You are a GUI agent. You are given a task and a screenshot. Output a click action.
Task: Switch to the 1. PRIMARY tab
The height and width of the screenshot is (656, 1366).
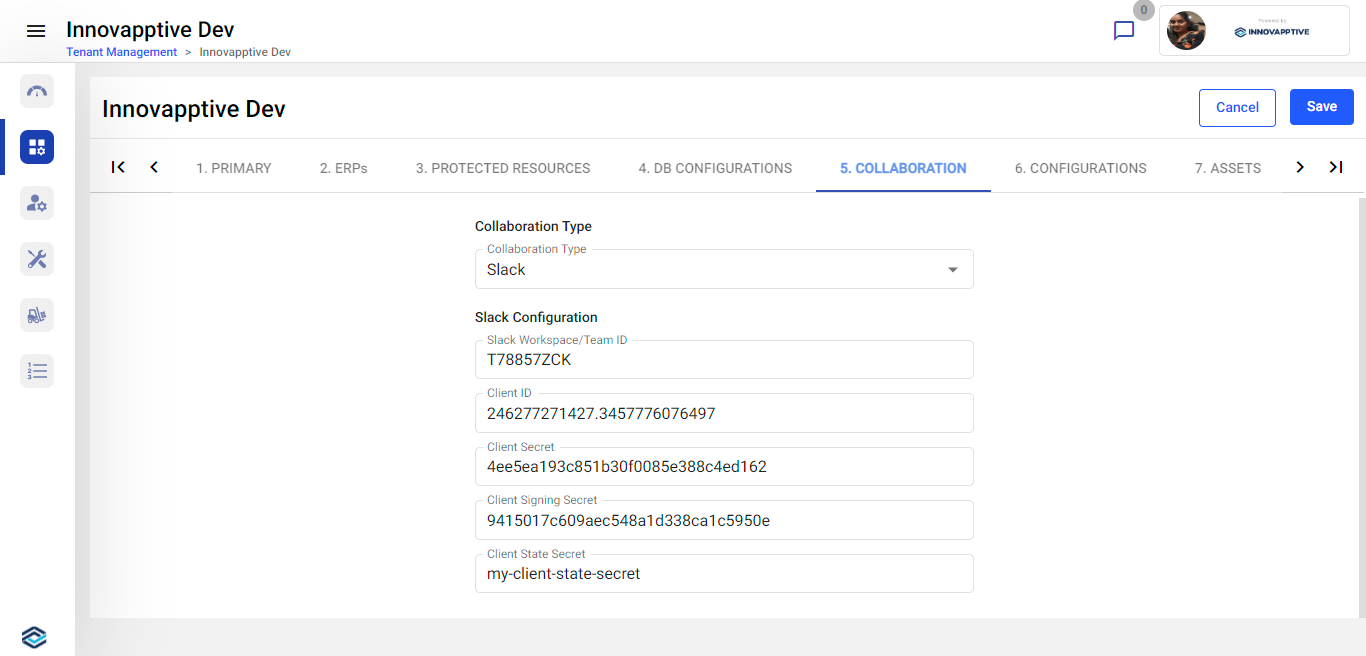234,168
